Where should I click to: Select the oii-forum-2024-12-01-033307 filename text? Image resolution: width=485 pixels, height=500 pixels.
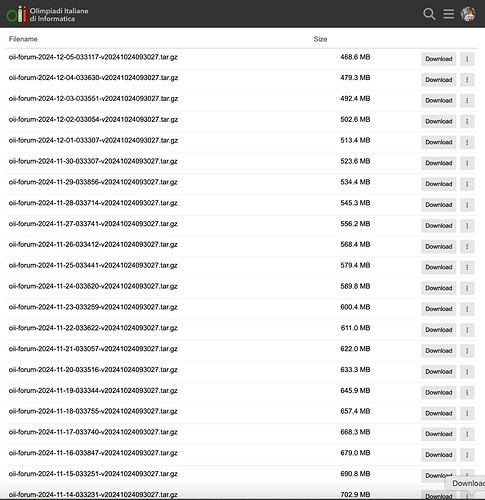(x=93, y=140)
